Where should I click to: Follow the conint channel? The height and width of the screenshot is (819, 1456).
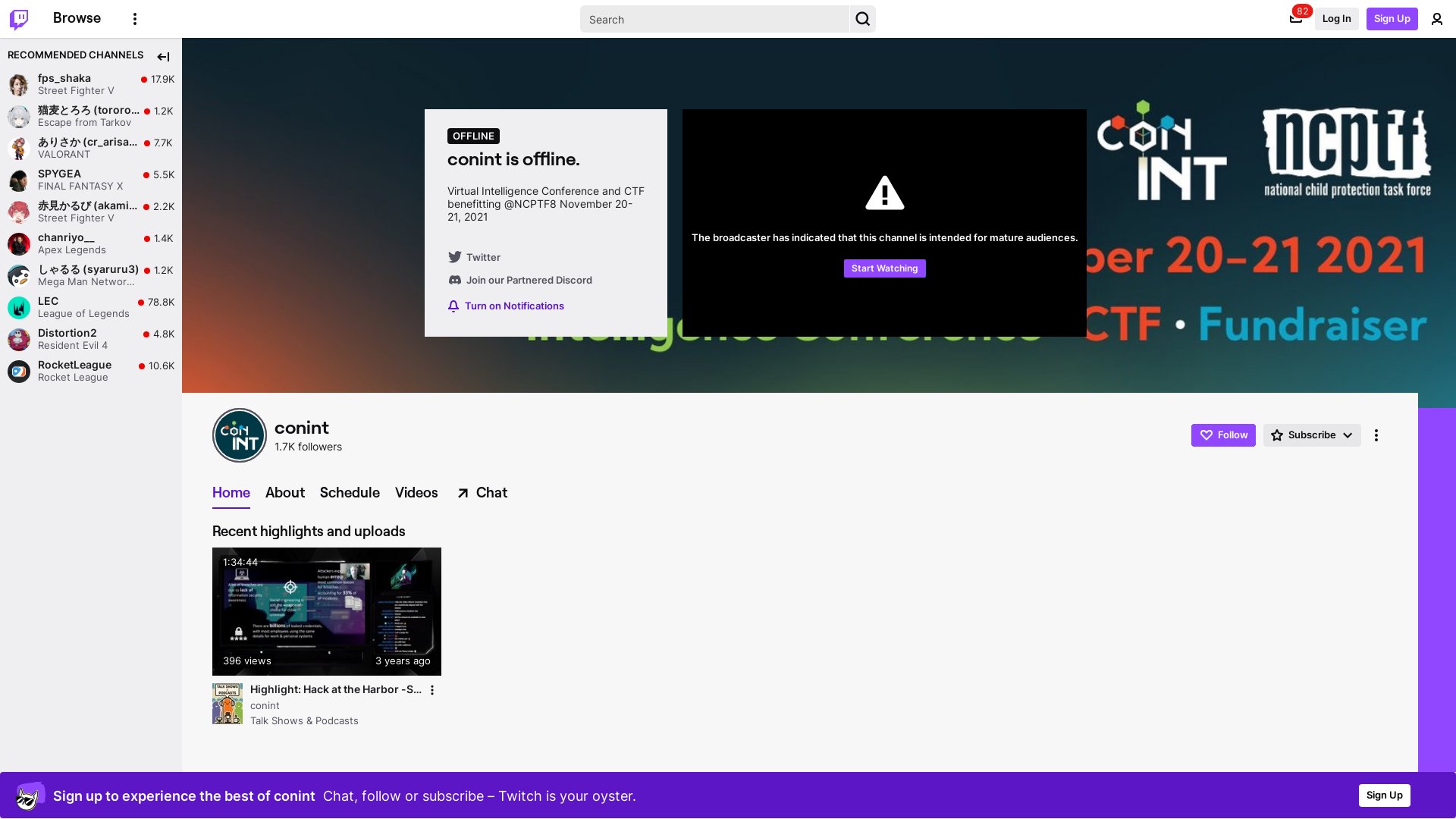1223,435
